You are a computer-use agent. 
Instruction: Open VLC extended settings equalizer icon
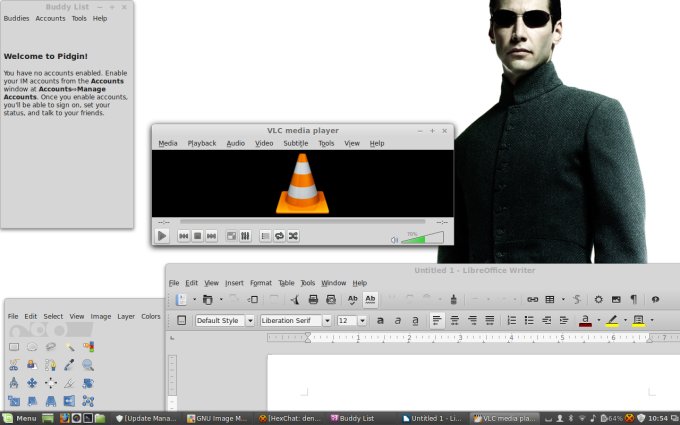(x=245, y=236)
